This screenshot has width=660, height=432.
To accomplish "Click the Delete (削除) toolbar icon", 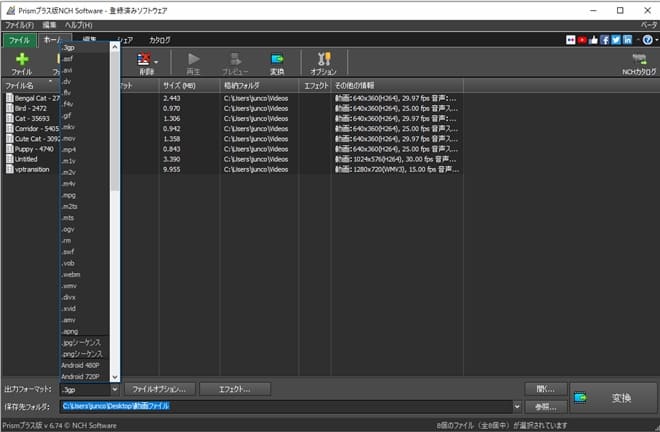I will (144, 59).
